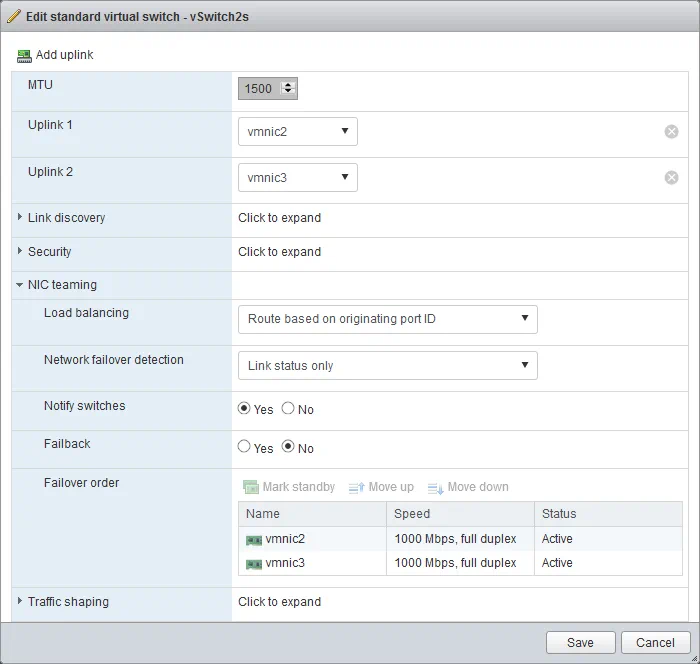Click the Add uplink icon

[x=25, y=55]
